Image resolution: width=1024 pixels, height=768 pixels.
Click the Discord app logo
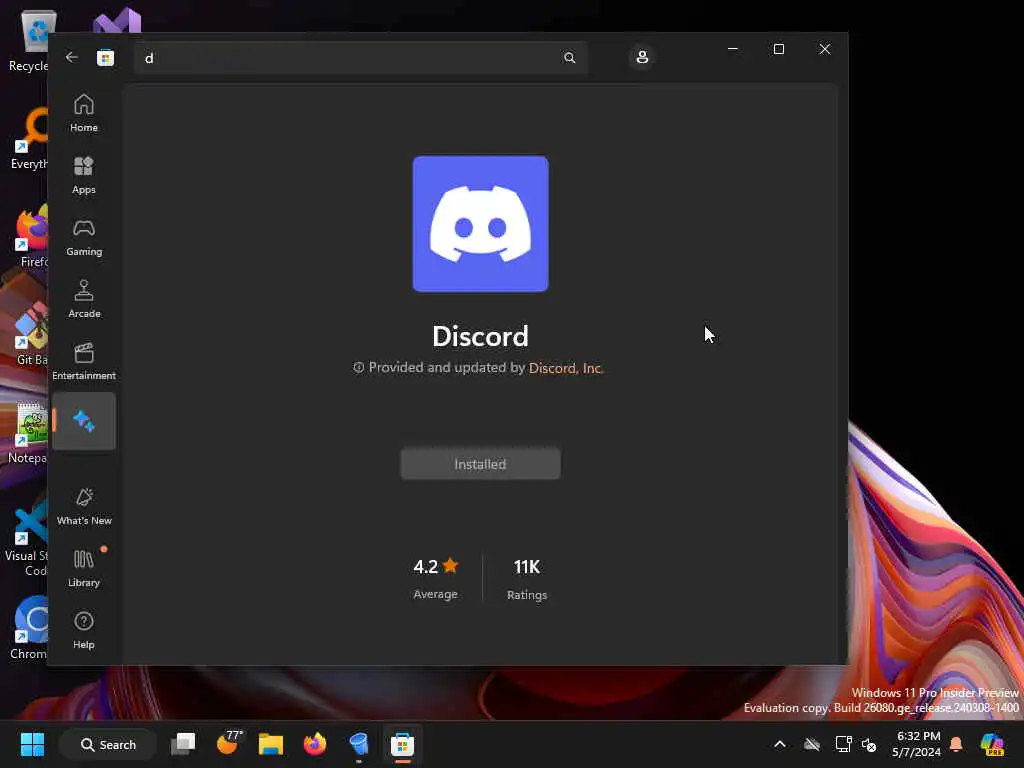[481, 224]
